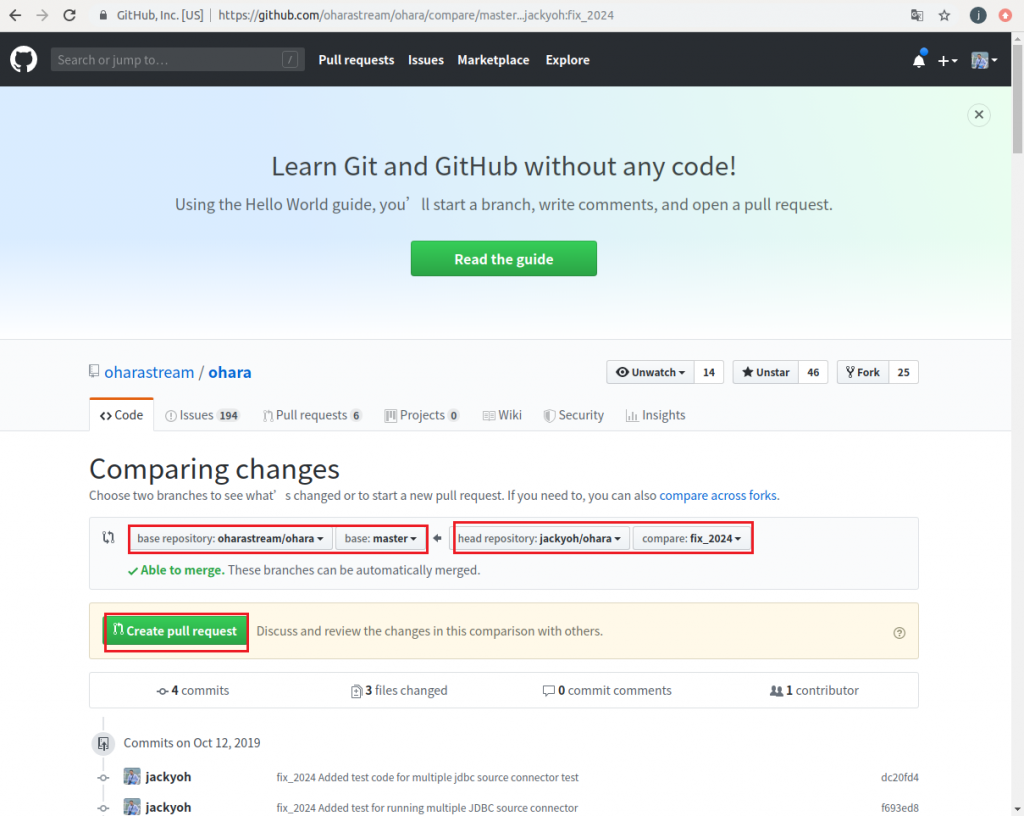Image resolution: width=1024 pixels, height=816 pixels.
Task: Click the GitHub Octocat logo
Action: (24, 59)
